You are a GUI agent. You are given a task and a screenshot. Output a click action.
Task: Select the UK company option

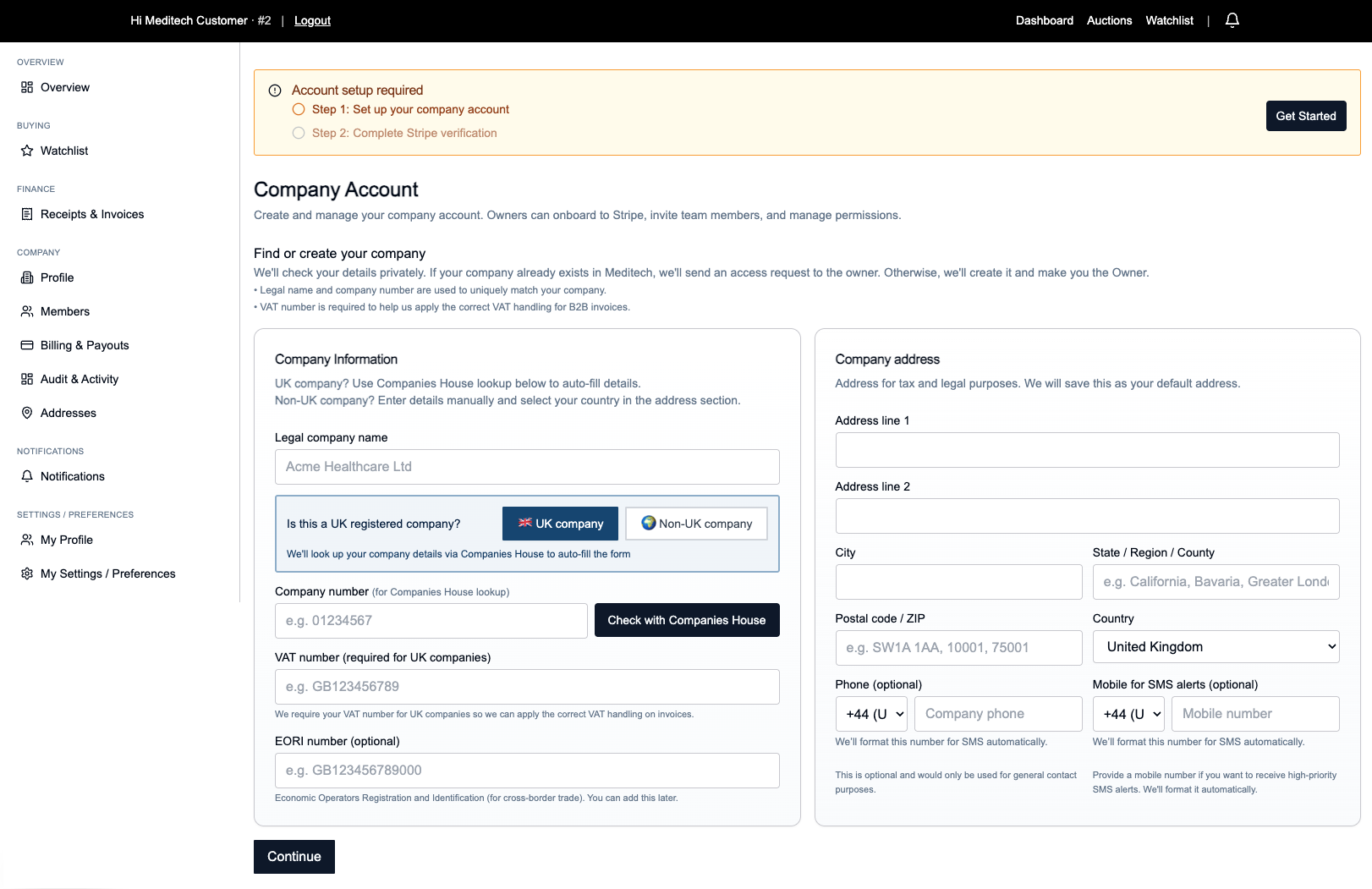tap(560, 524)
